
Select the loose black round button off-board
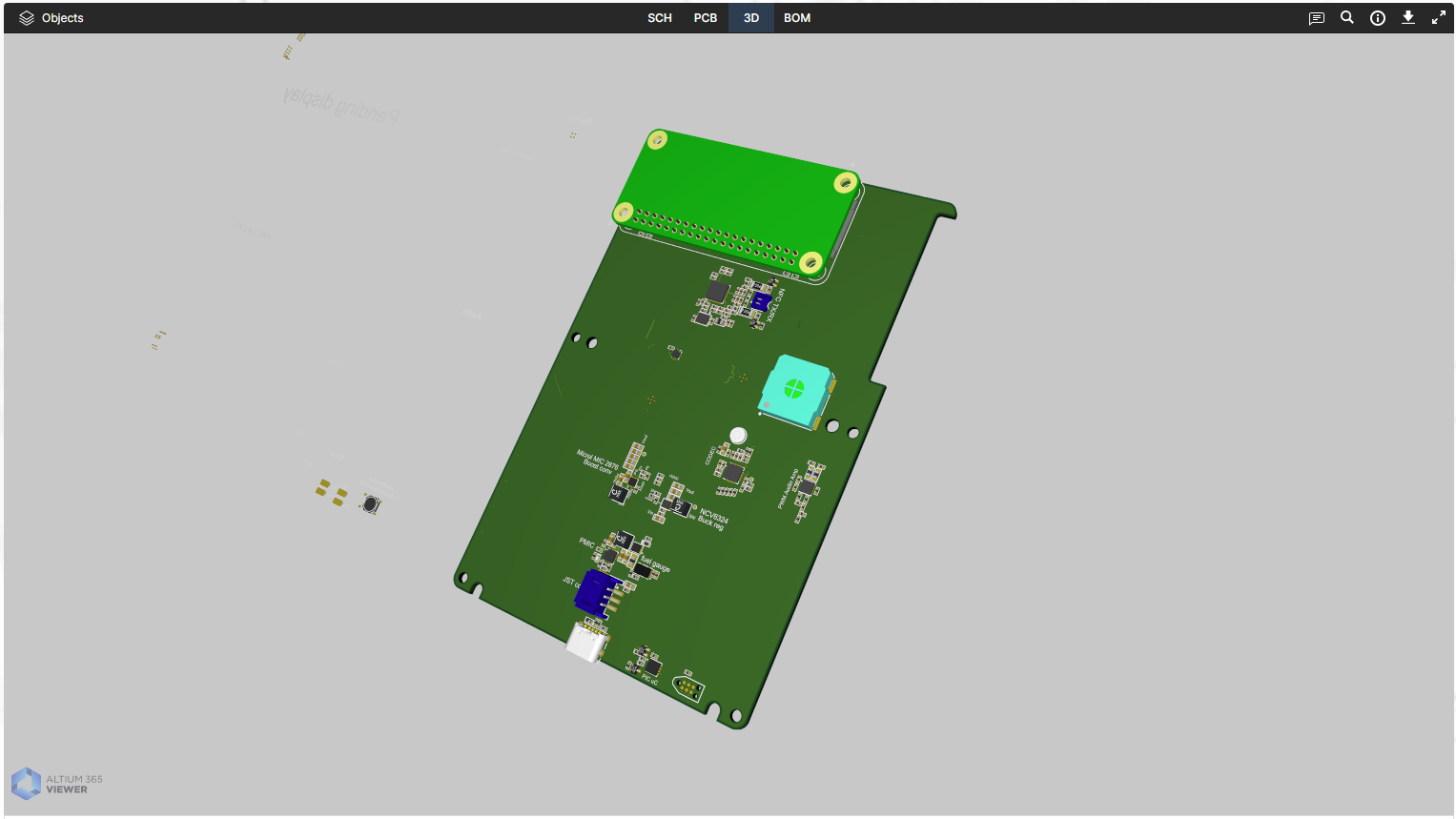(x=370, y=503)
